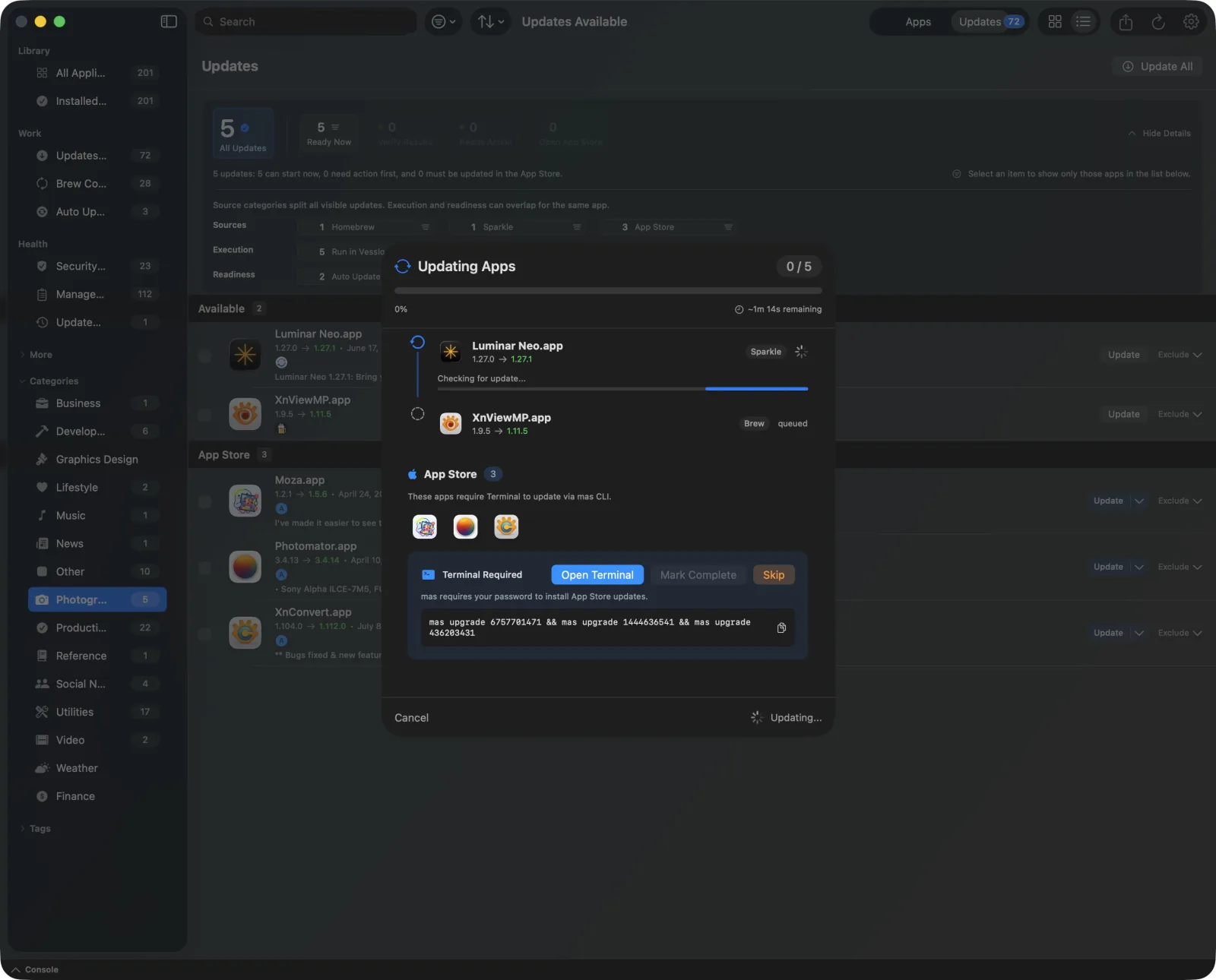1216x980 pixels.
Task: Click the Photomator icon in the dialog
Action: coord(465,526)
